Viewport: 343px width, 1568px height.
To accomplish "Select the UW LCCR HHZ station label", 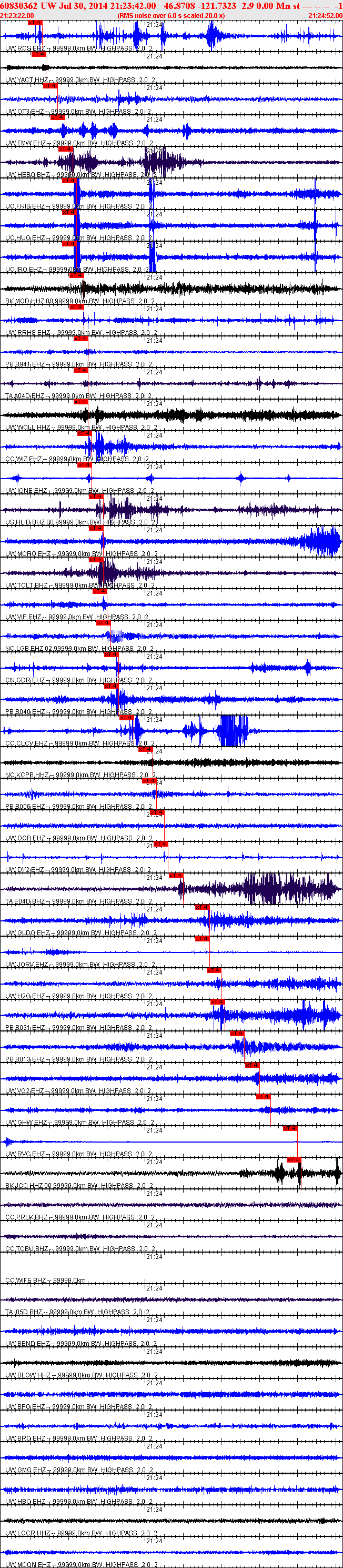I will coord(81,1533).
